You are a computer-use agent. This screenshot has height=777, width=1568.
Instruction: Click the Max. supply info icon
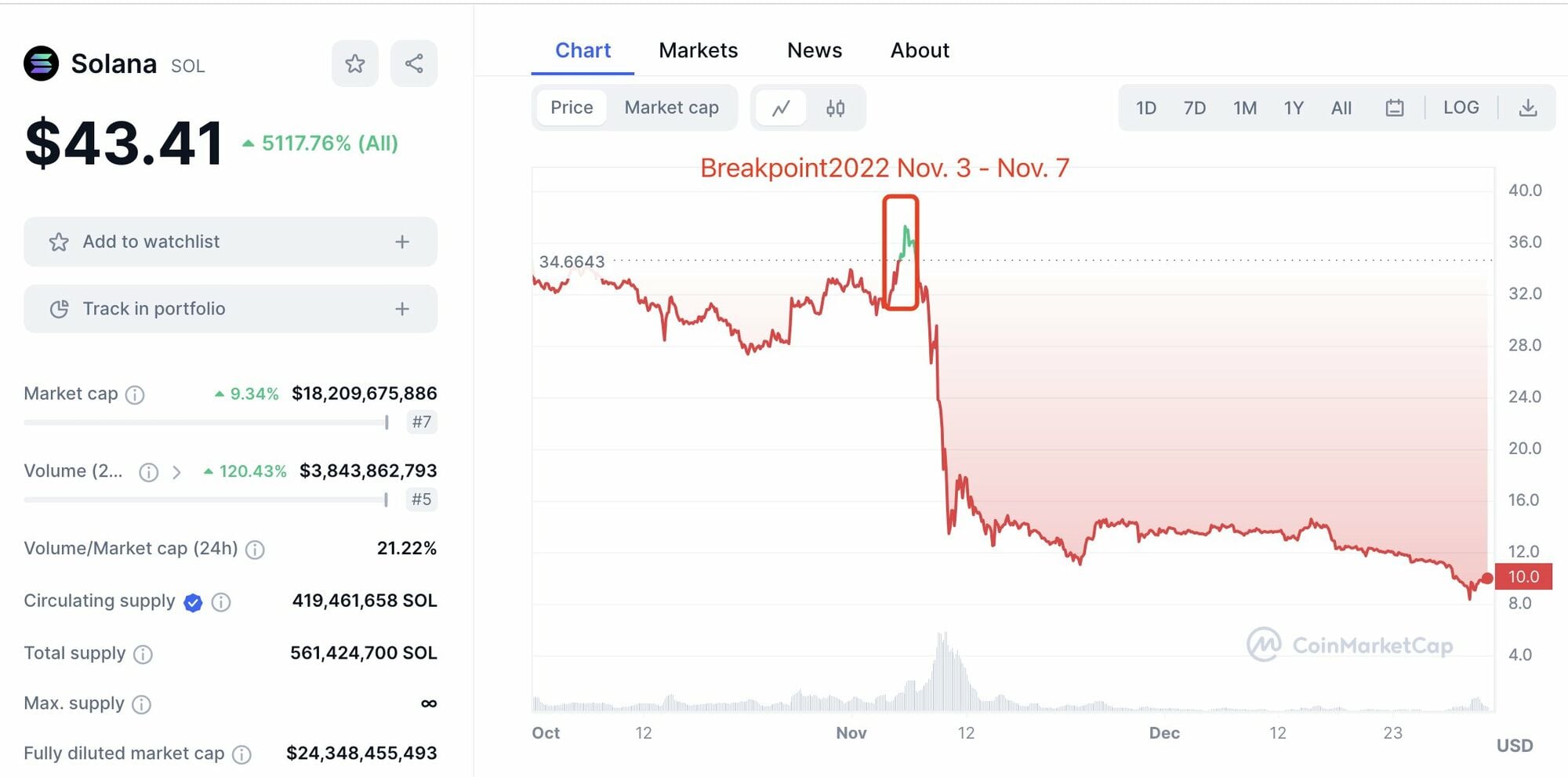(x=142, y=704)
